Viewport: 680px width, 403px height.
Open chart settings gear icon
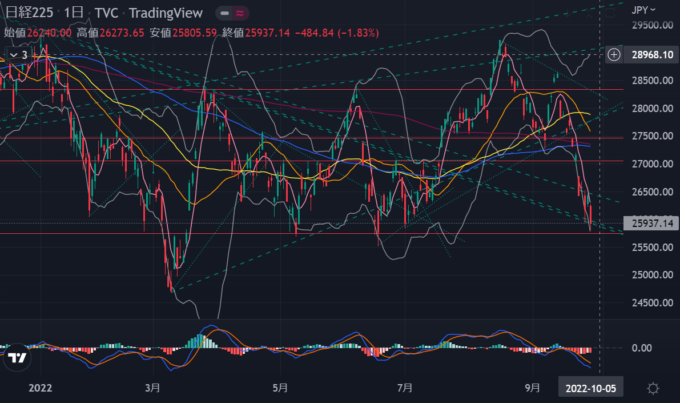pyautogui.click(x=652, y=387)
